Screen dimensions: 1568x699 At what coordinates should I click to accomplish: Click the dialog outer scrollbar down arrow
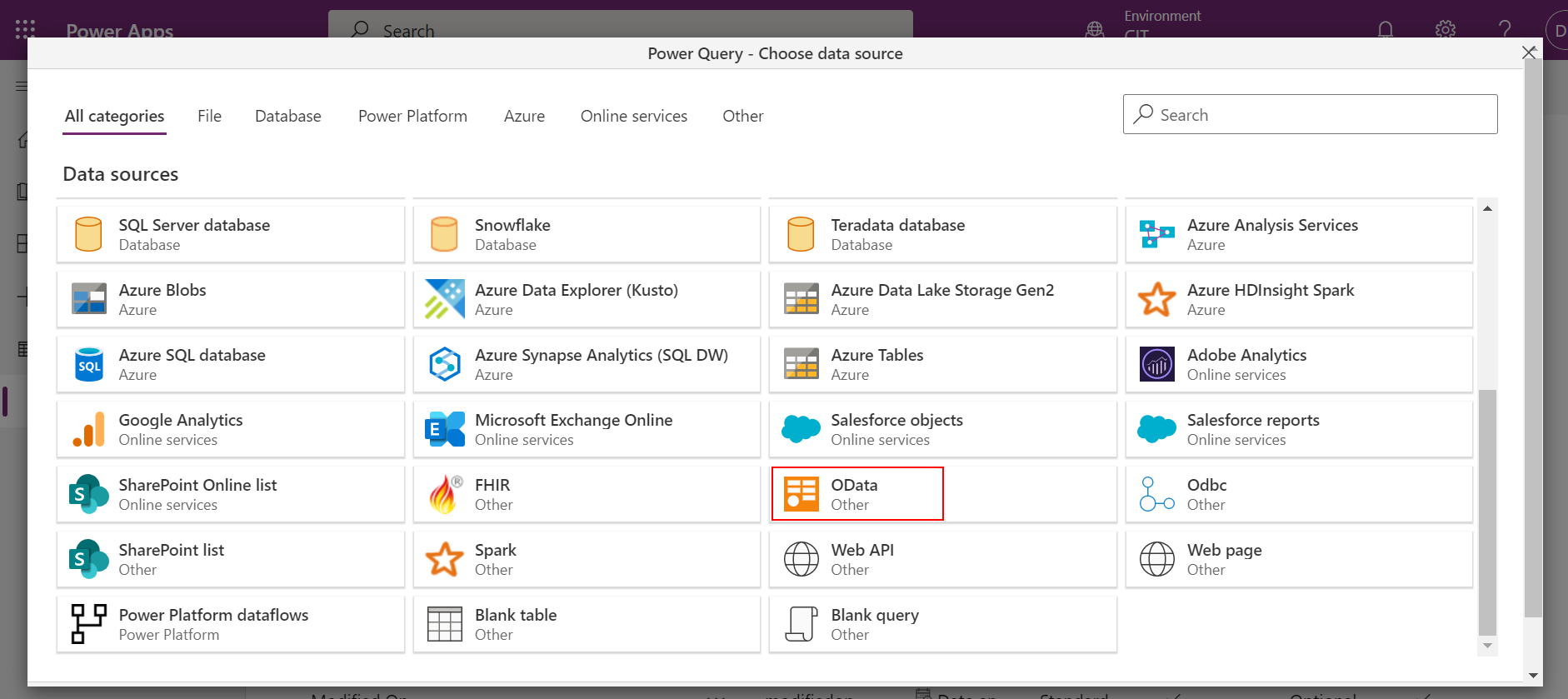(x=1533, y=676)
